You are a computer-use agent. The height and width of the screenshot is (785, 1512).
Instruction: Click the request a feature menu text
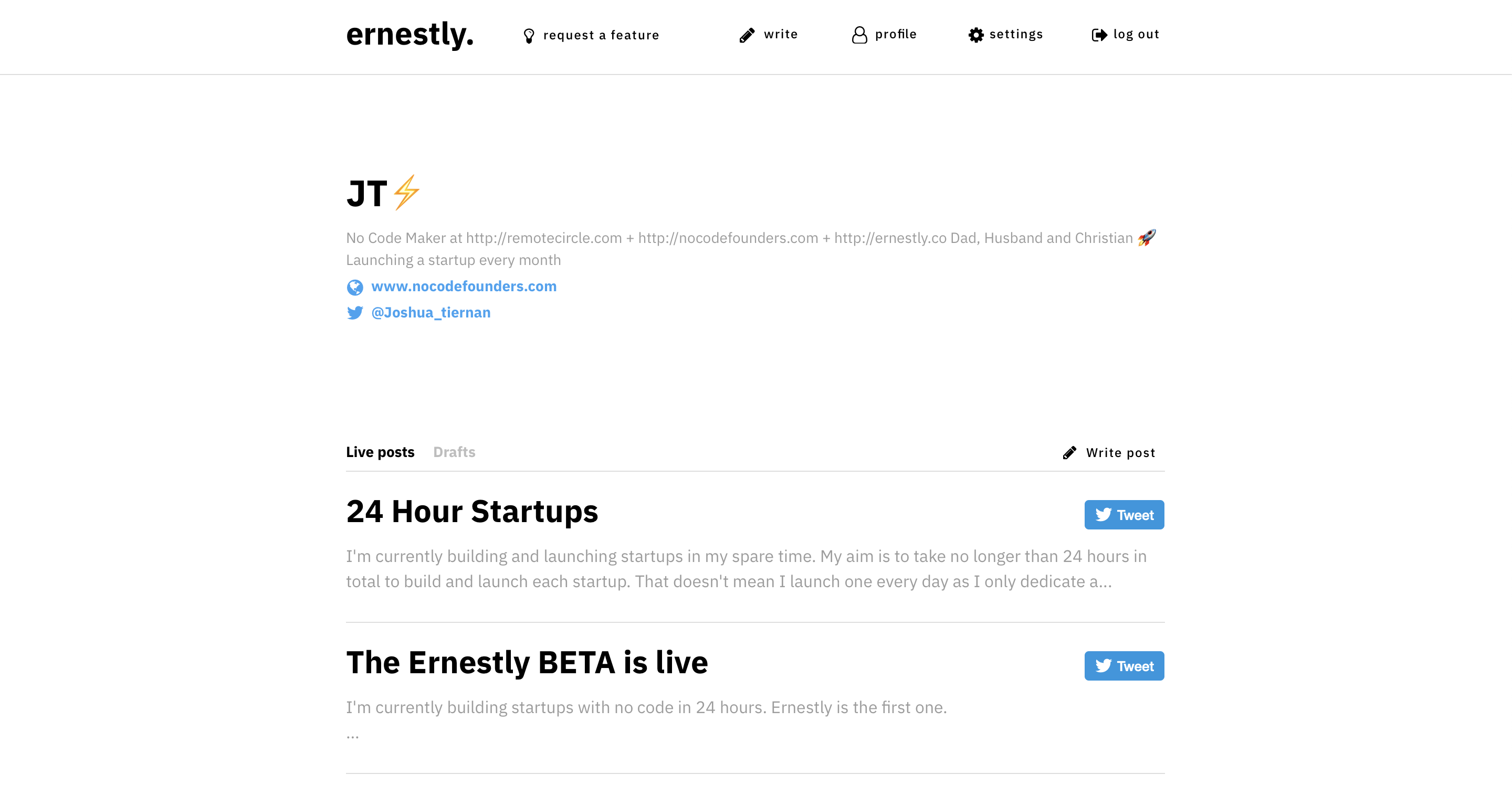601,35
